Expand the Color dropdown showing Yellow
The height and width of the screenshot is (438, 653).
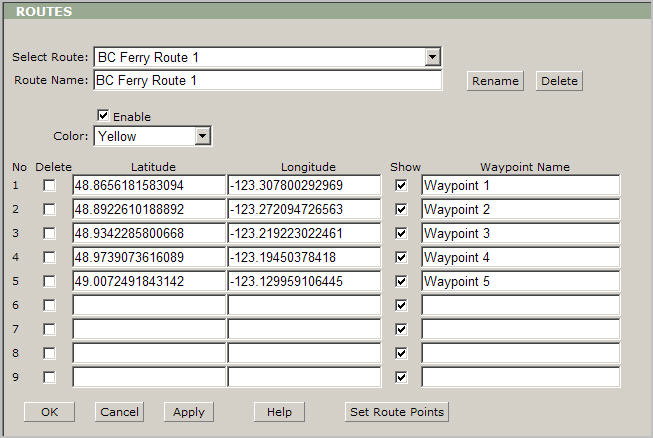pyautogui.click(x=203, y=136)
